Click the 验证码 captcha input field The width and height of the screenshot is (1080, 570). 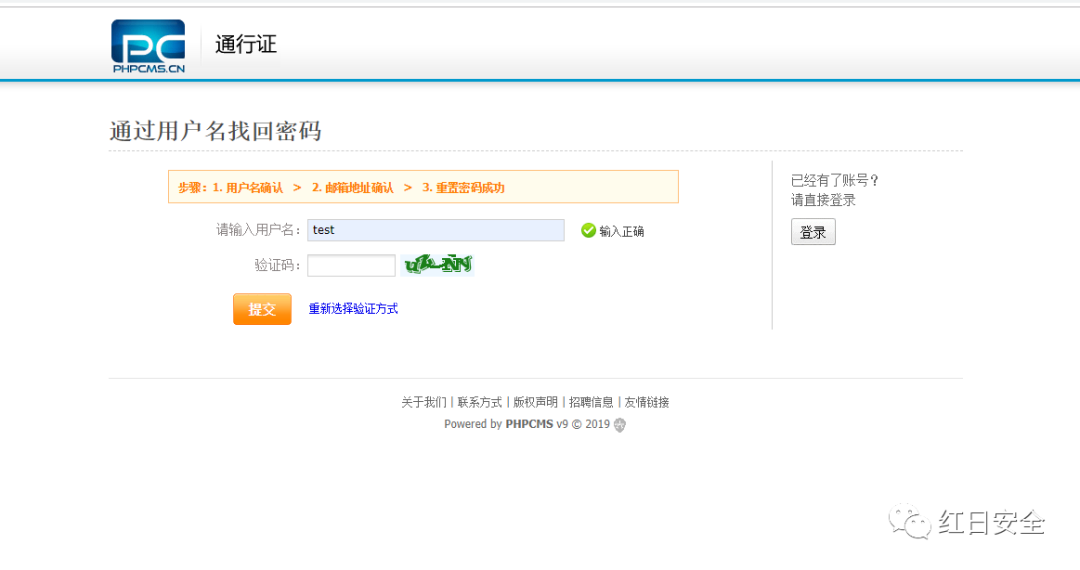(x=351, y=265)
